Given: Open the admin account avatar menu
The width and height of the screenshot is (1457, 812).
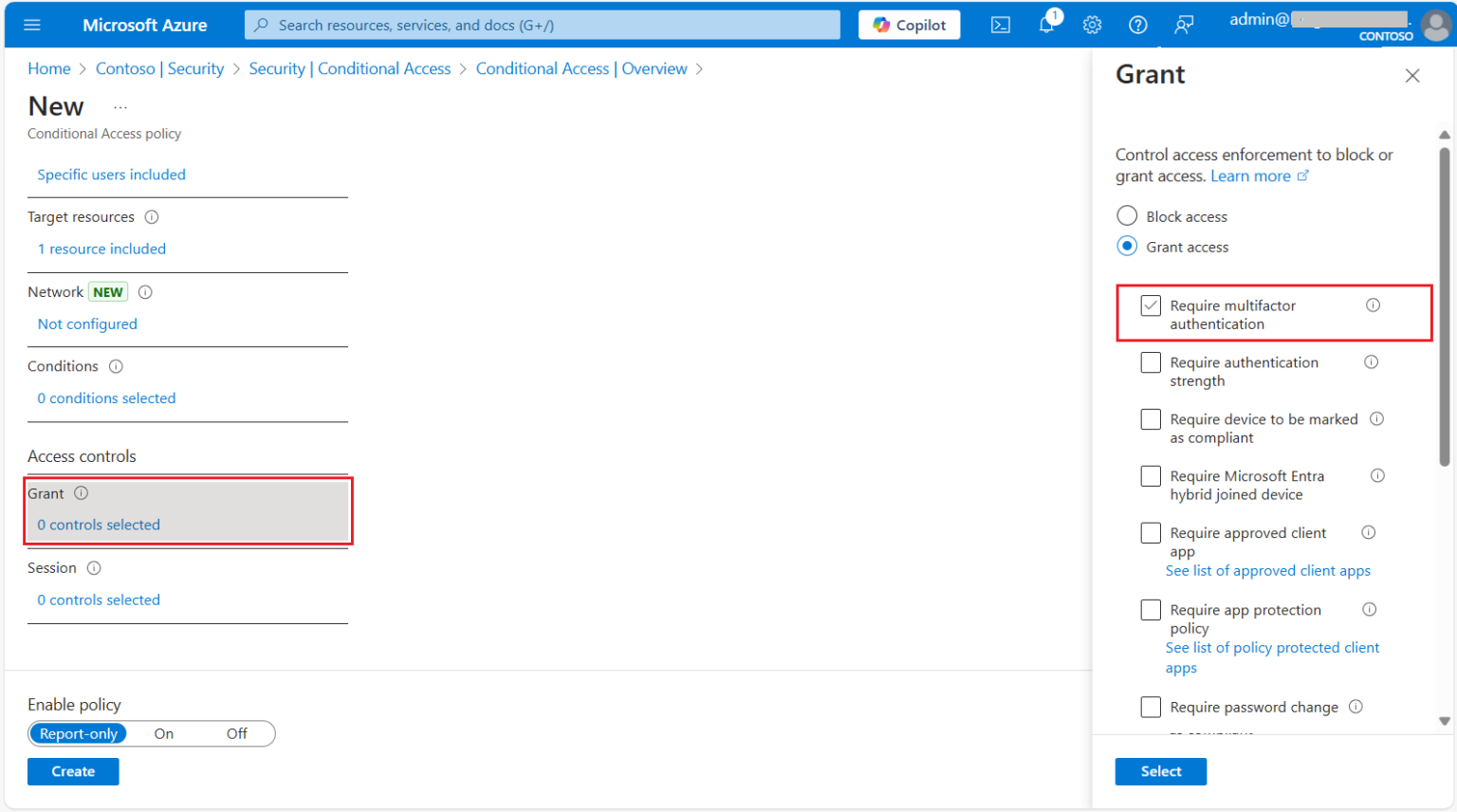Looking at the screenshot, I should (x=1435, y=25).
